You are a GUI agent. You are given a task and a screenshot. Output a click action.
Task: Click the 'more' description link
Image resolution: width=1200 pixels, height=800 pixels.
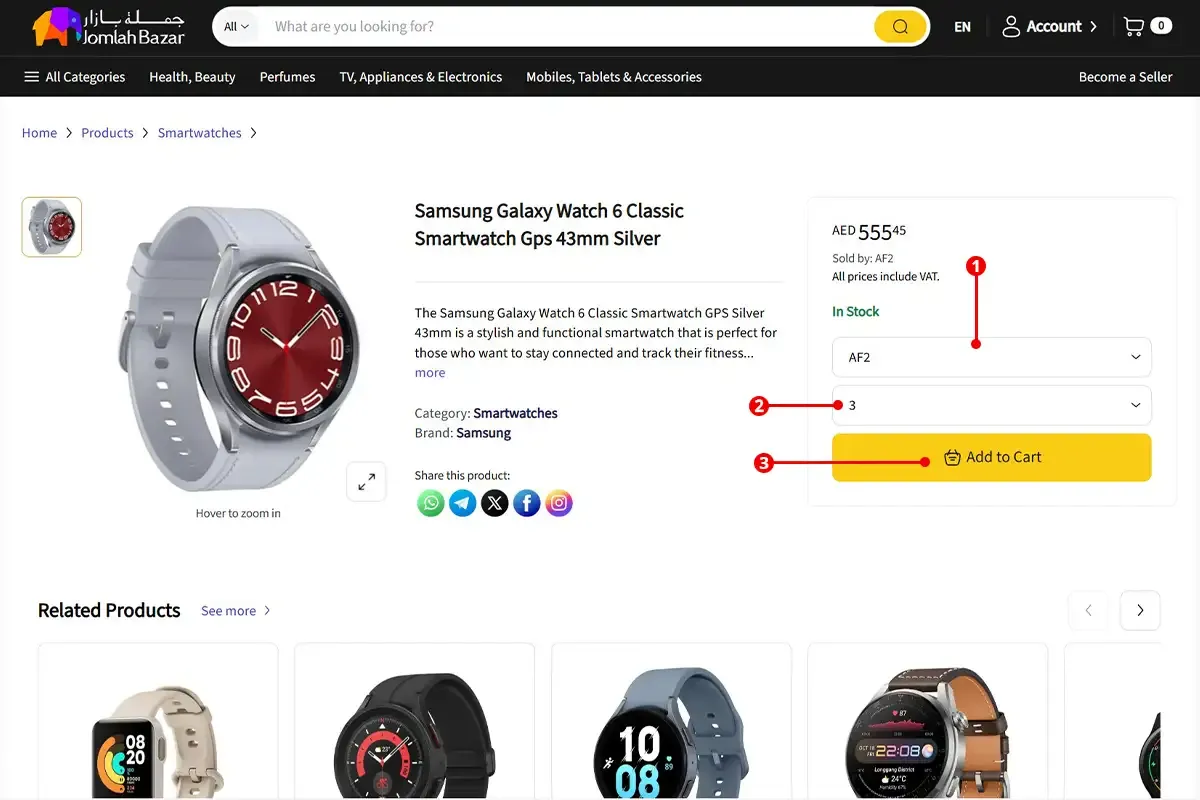(x=430, y=373)
